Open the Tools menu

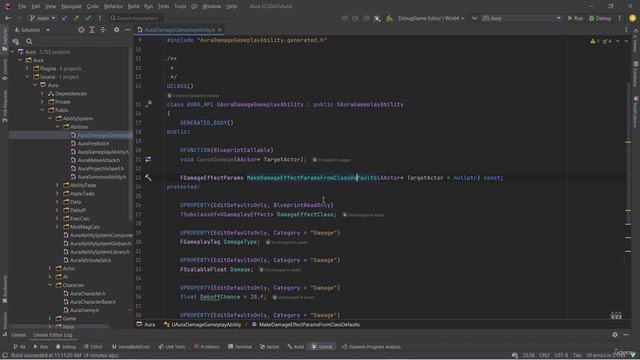(x=180, y=7)
